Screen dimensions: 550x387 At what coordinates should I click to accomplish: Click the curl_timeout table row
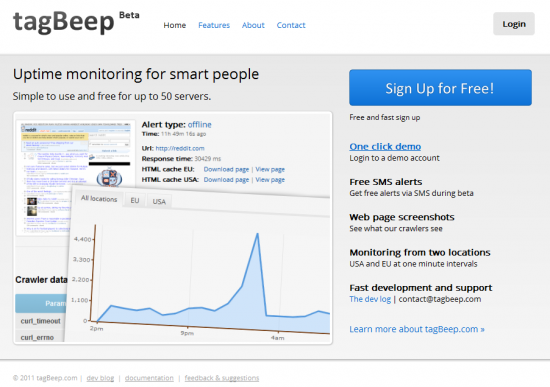pyautogui.click(x=40, y=321)
